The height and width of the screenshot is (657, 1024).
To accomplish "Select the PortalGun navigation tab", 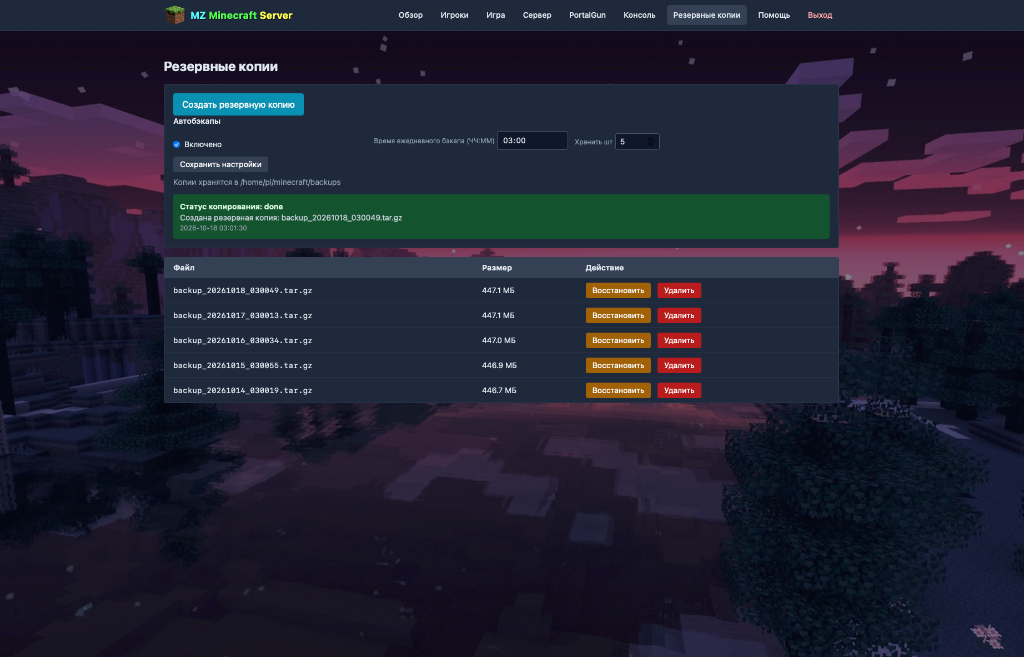I will pos(587,15).
